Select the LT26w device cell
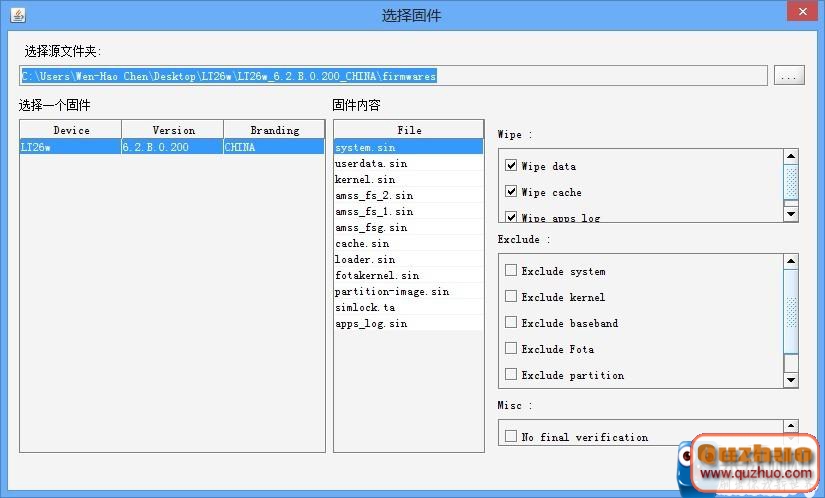This screenshot has height=498, width=825. tap(71, 147)
